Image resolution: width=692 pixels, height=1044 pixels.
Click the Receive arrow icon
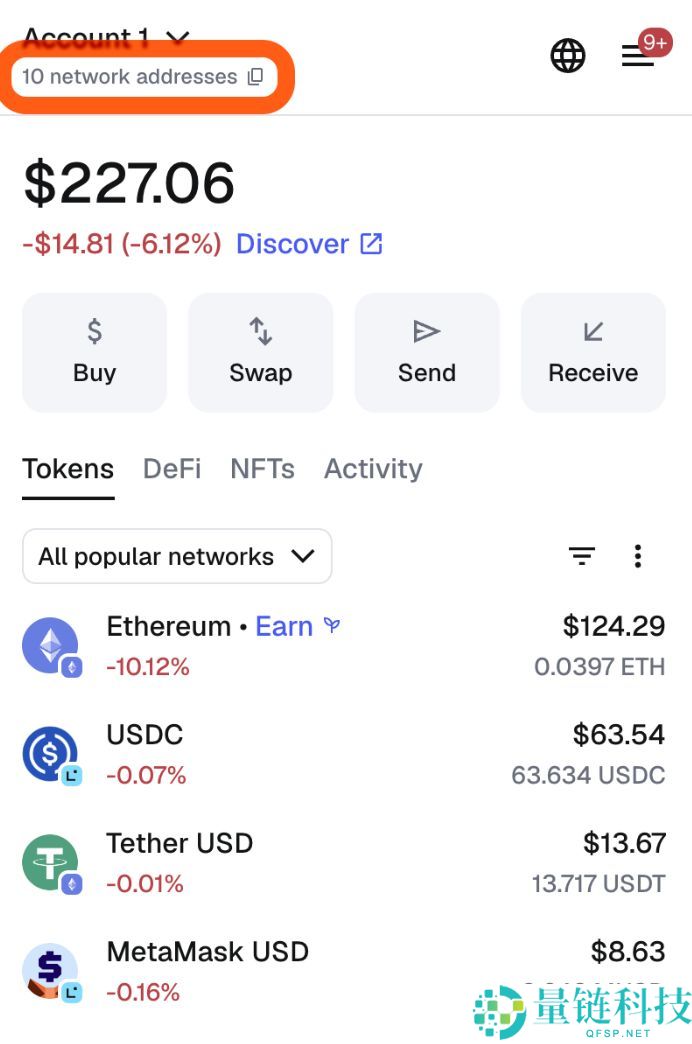point(592,330)
